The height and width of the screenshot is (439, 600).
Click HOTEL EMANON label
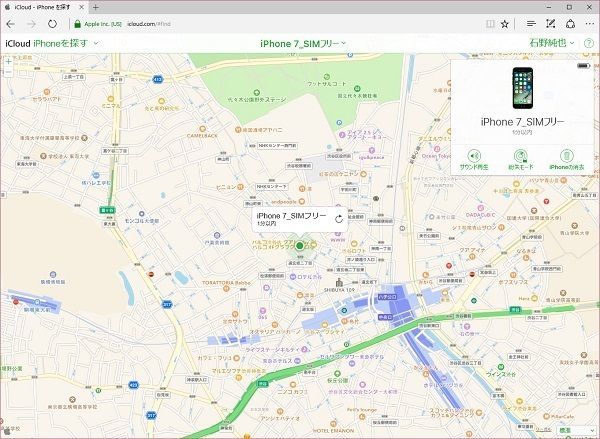pyautogui.click(x=333, y=431)
